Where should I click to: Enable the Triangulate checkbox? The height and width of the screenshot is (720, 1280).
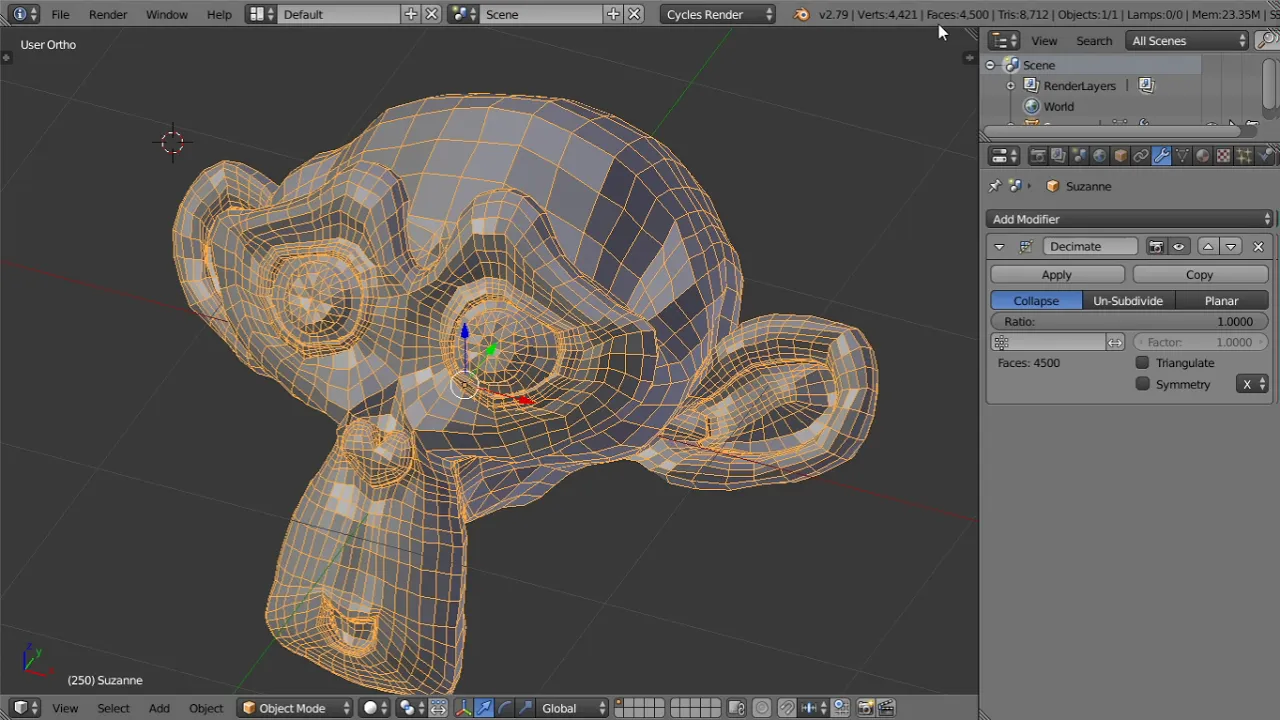pos(1142,363)
